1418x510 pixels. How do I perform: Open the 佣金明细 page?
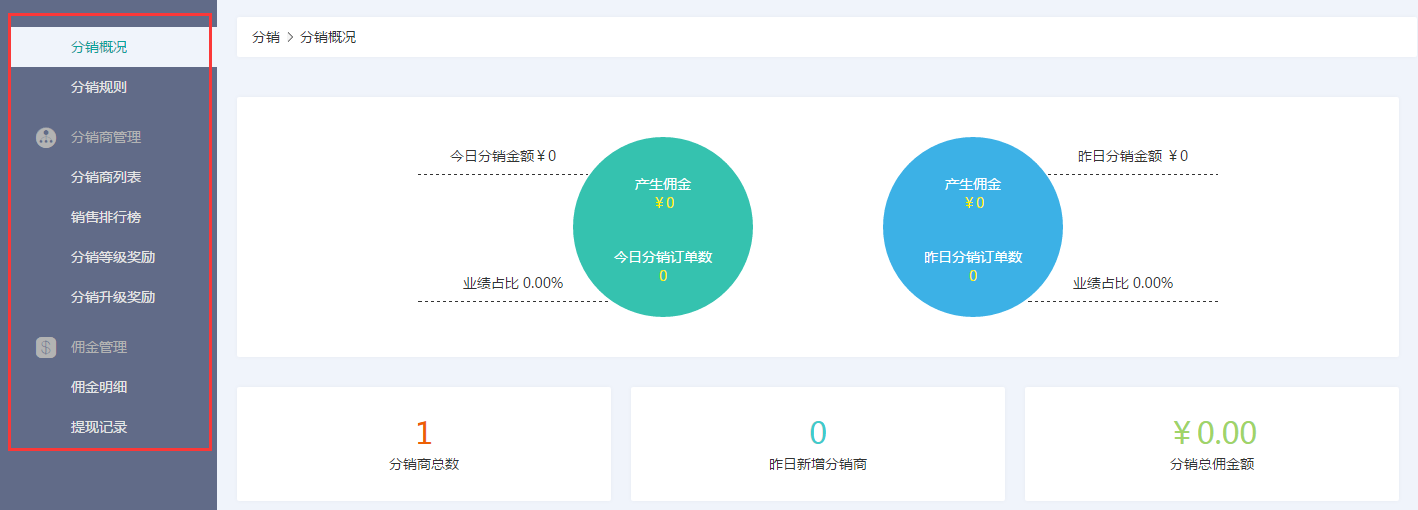pos(99,387)
